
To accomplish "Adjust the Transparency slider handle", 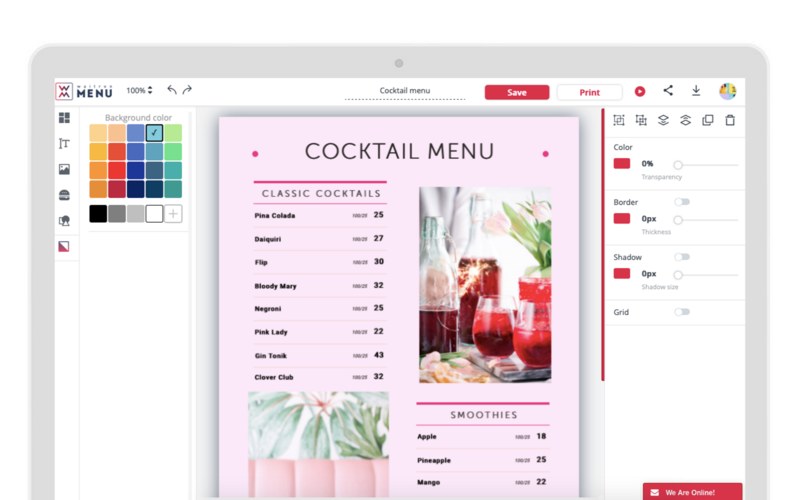I will pos(678,165).
